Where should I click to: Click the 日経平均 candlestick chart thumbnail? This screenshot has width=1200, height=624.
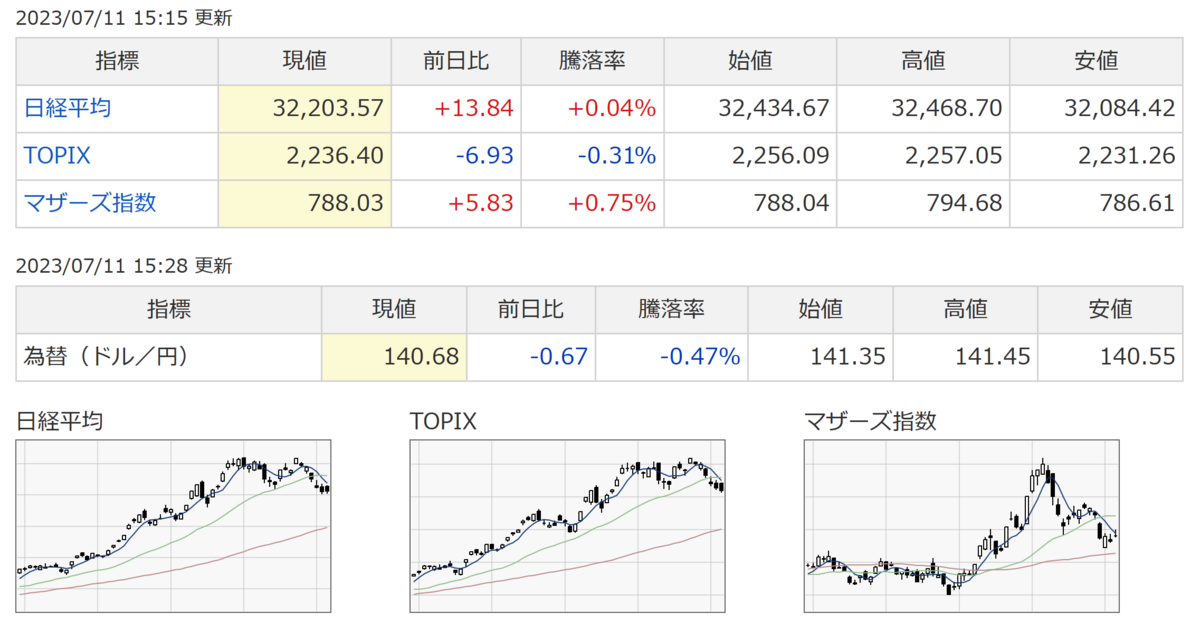(x=174, y=526)
